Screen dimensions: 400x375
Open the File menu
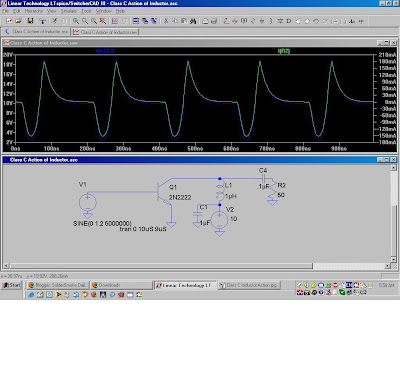6,11
